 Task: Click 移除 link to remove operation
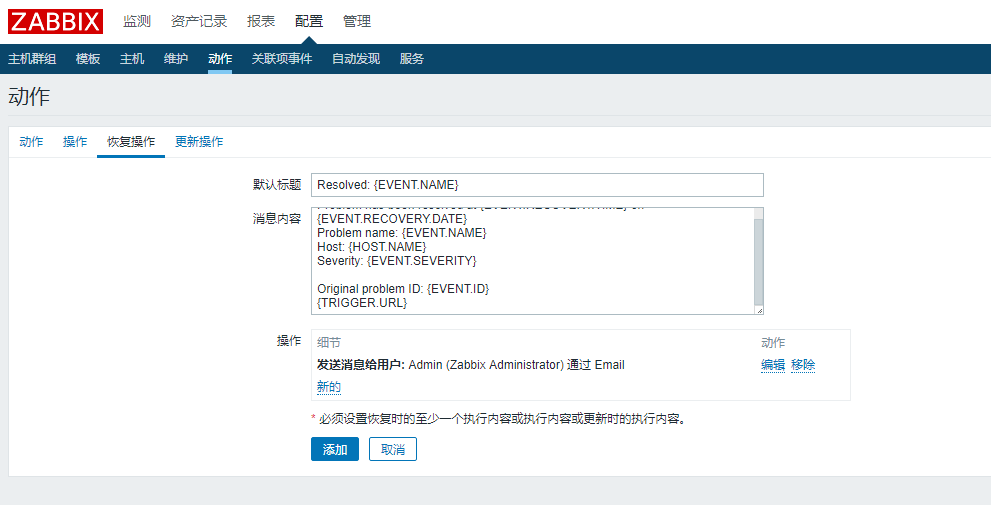pos(803,365)
